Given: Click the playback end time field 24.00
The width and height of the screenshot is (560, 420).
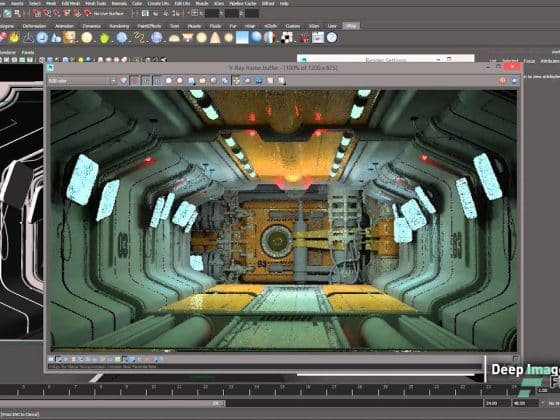Looking at the screenshot, I should [497, 403].
